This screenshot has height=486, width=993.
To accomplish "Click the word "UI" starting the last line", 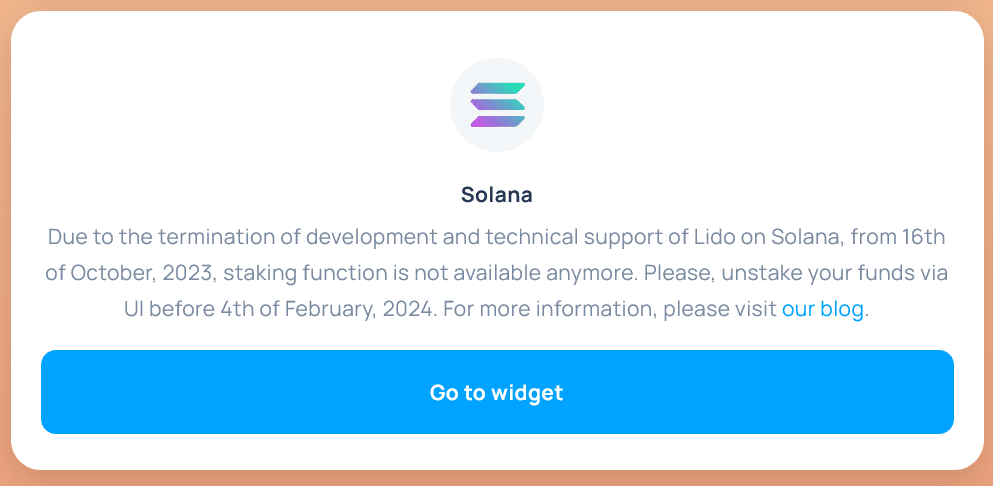I will (x=136, y=309).
